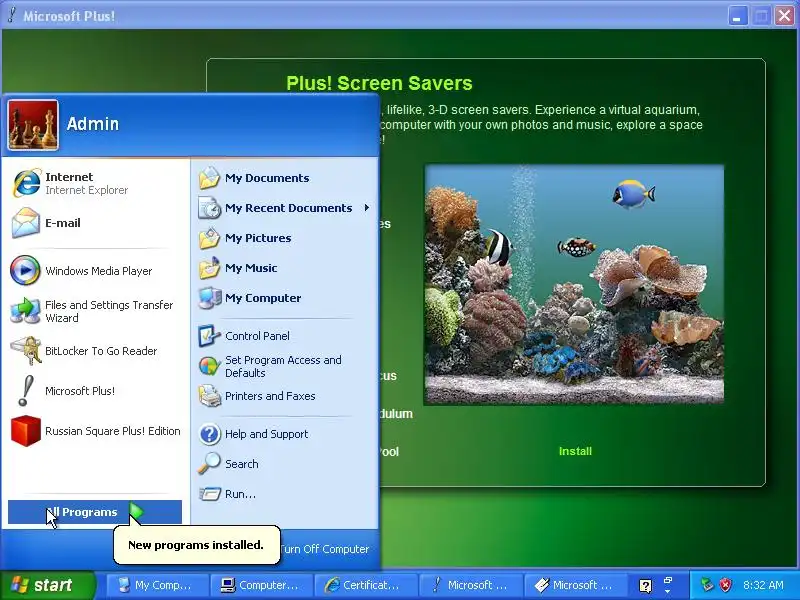Open BitLocker To Go Reader icon
800x600 pixels.
(26, 351)
